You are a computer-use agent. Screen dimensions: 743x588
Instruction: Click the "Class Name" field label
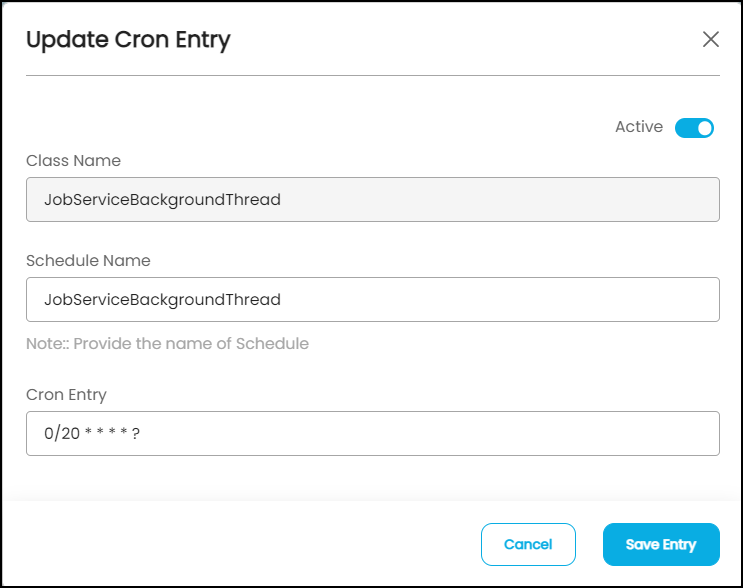coord(73,160)
